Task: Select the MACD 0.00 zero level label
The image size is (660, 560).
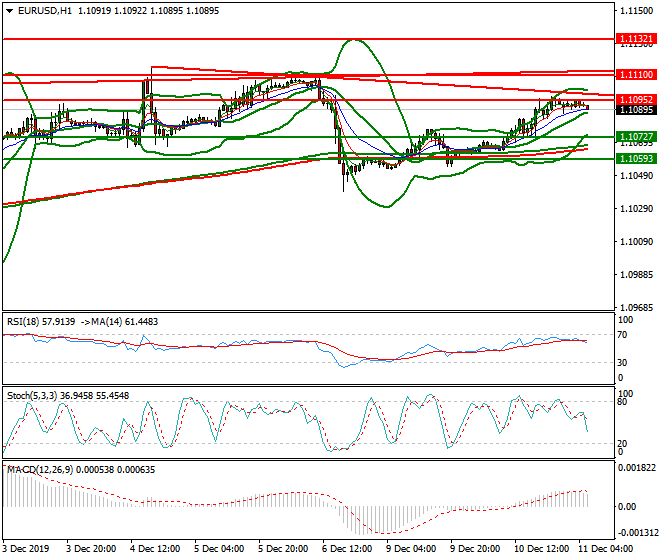Action: pyautogui.click(x=627, y=507)
